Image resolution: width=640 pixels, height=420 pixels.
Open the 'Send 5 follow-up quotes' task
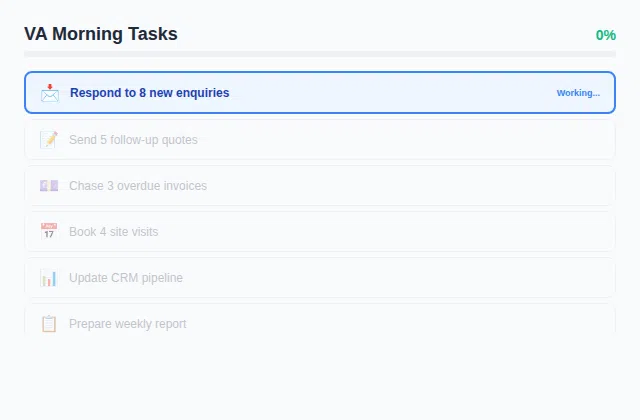coord(133,140)
